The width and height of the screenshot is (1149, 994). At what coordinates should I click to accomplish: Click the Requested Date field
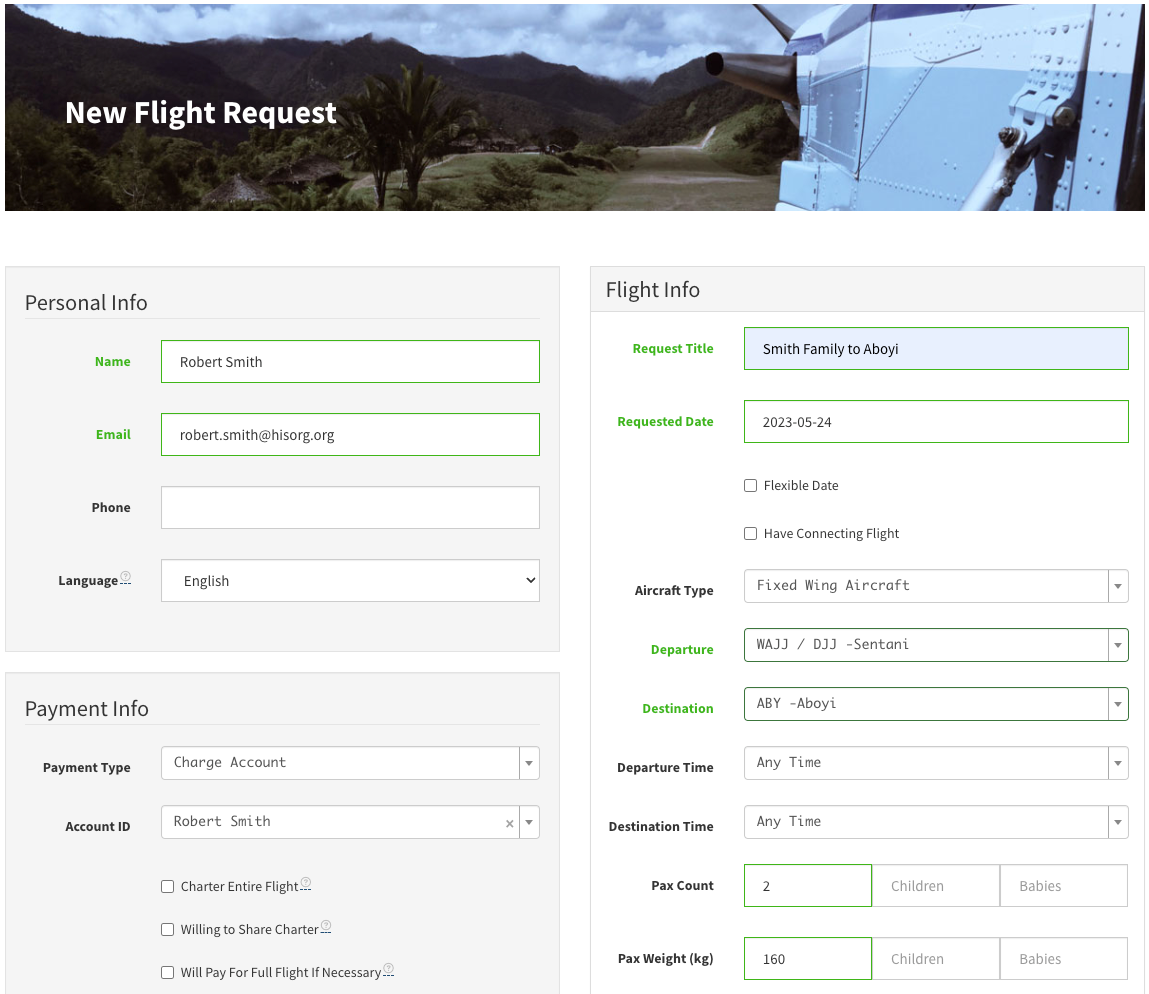(936, 421)
